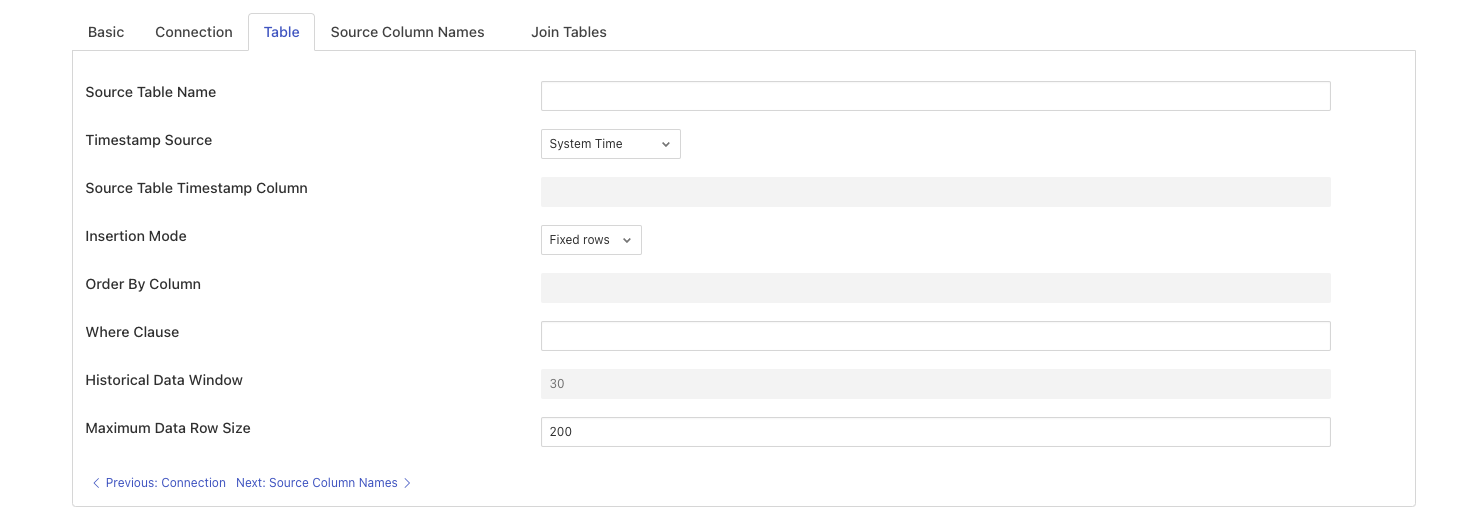Select the Maximum Data Row Size field
The width and height of the screenshot is (1484, 524).
(935, 432)
